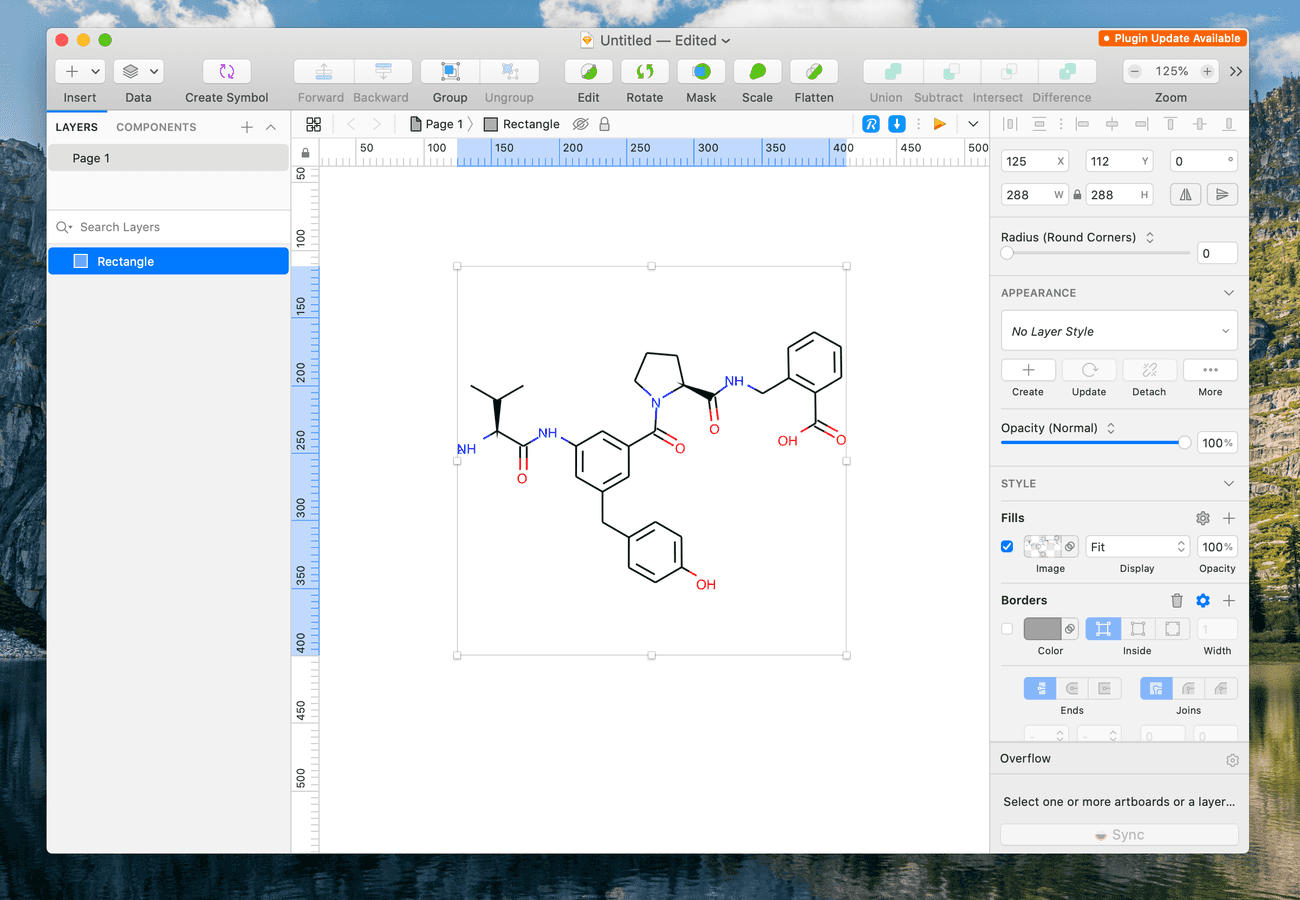Enable the Borders checkbox
Screen dimensions: 1300x900
pyautogui.click(x=1007, y=629)
